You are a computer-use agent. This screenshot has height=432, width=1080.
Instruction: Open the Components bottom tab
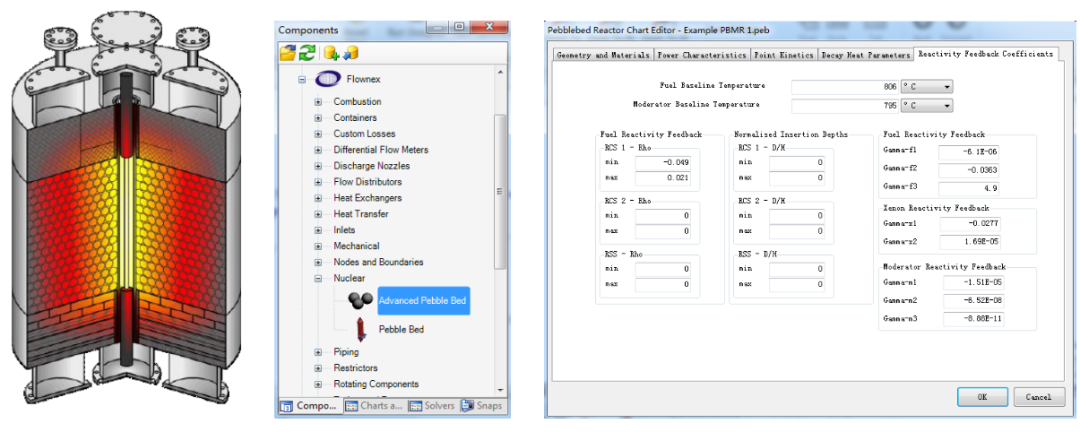(308, 406)
